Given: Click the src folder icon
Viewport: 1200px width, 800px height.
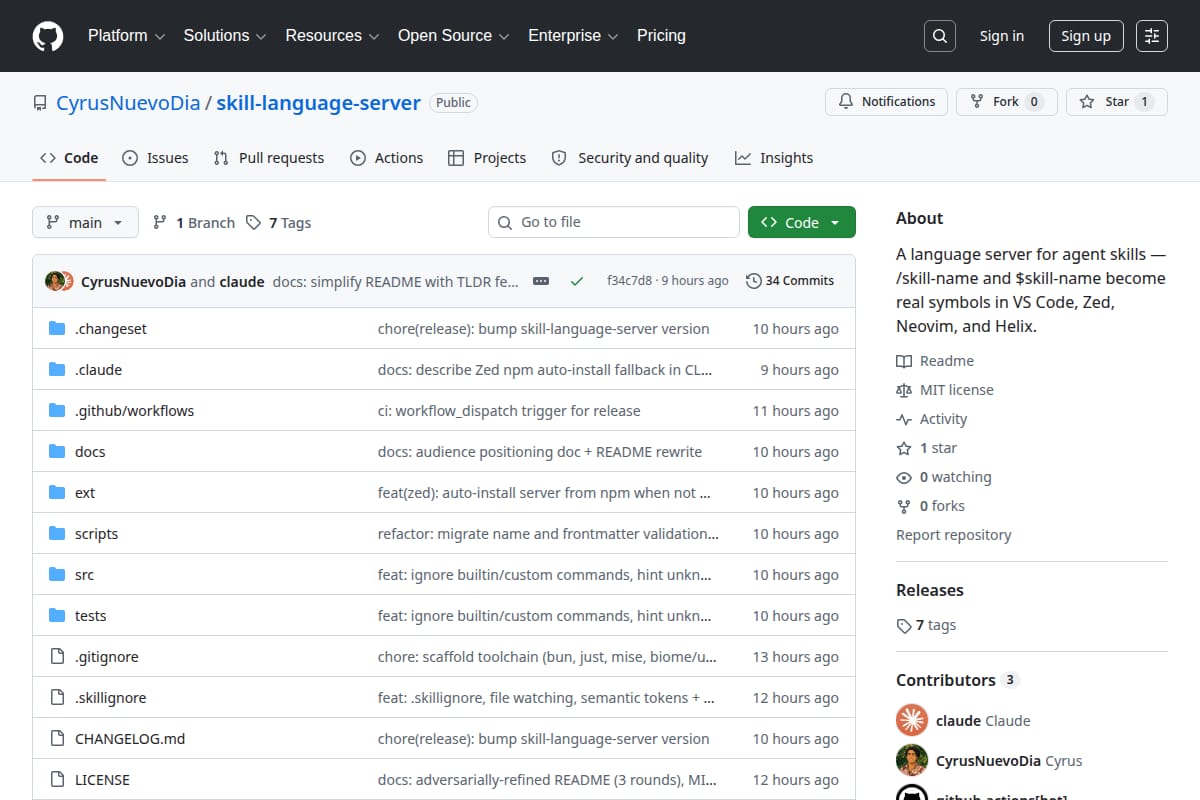Looking at the screenshot, I should (57, 575).
